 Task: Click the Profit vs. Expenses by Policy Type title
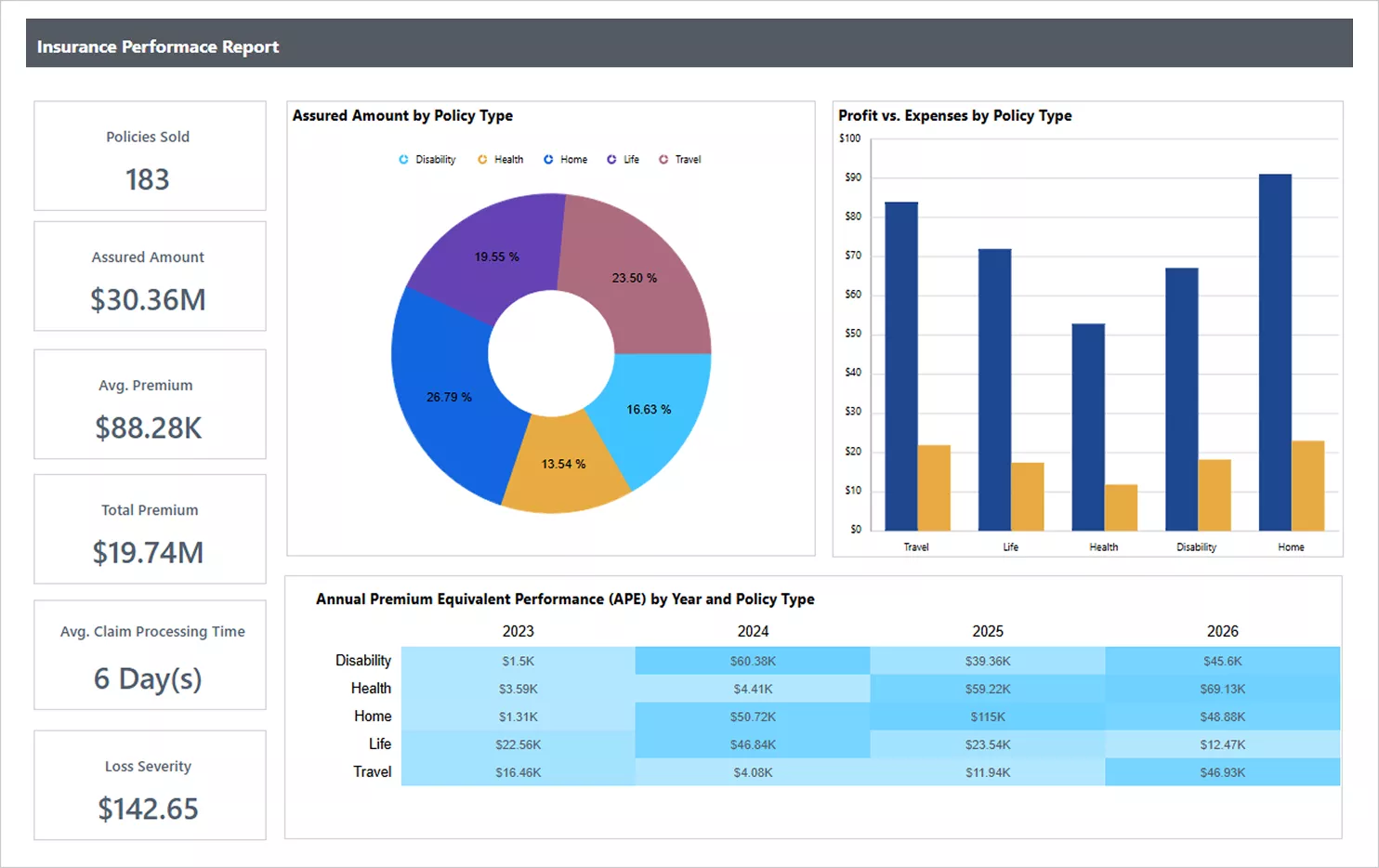955,115
